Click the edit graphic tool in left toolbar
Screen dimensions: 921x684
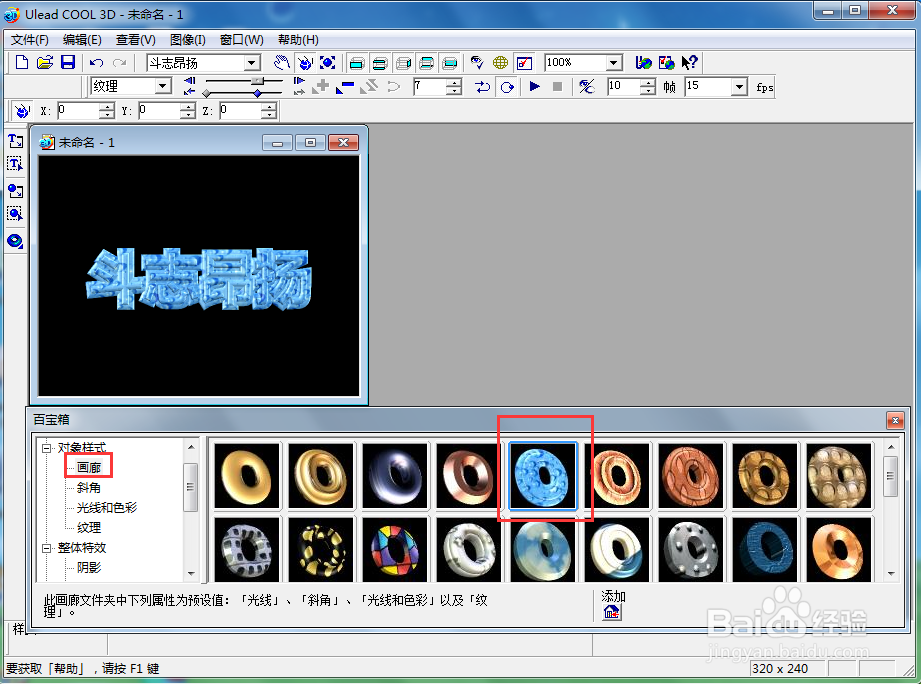click(15, 214)
